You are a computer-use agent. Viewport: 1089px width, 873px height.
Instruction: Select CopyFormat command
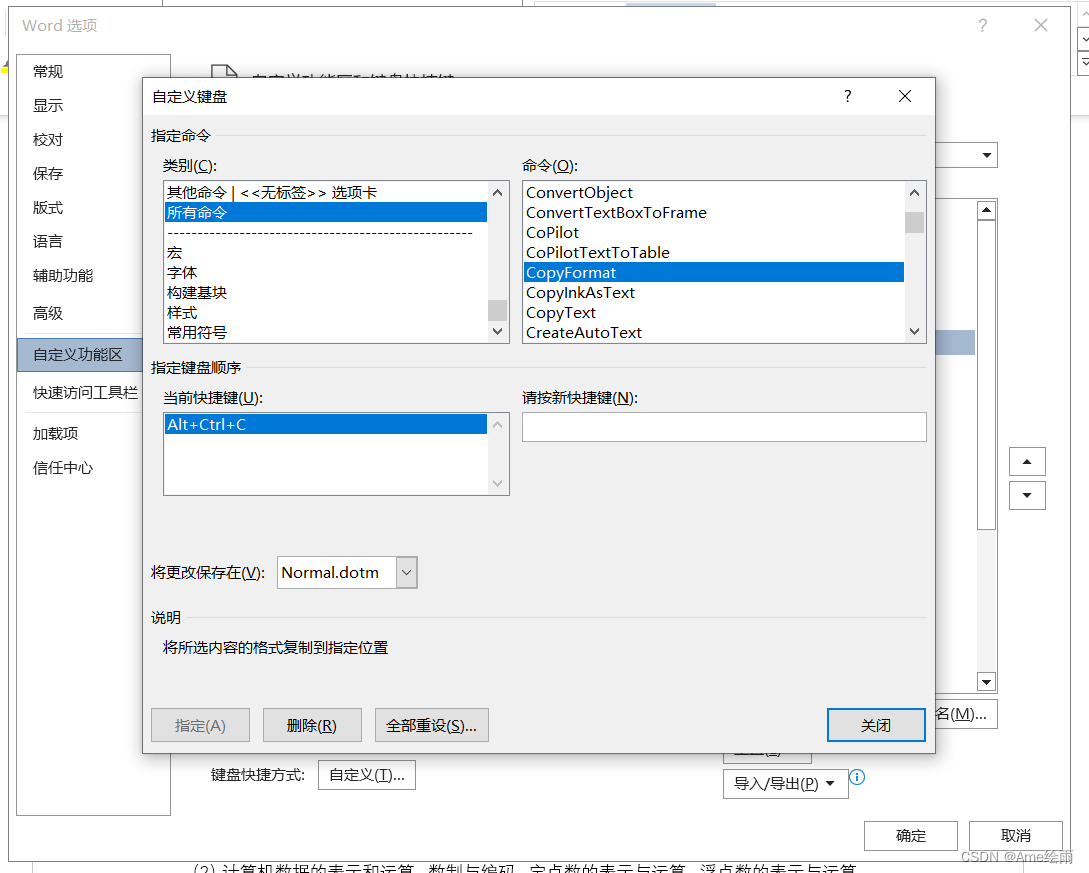click(713, 273)
